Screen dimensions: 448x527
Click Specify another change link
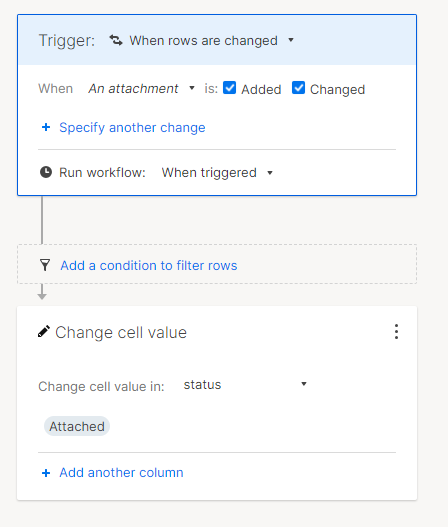(x=132, y=127)
